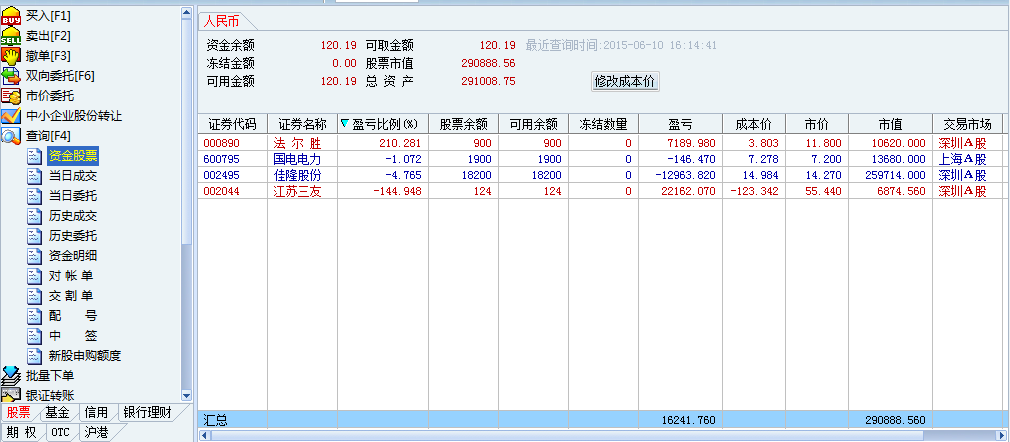
Task: Sort by 市值 column header
Action: pyautogui.click(x=890, y=124)
